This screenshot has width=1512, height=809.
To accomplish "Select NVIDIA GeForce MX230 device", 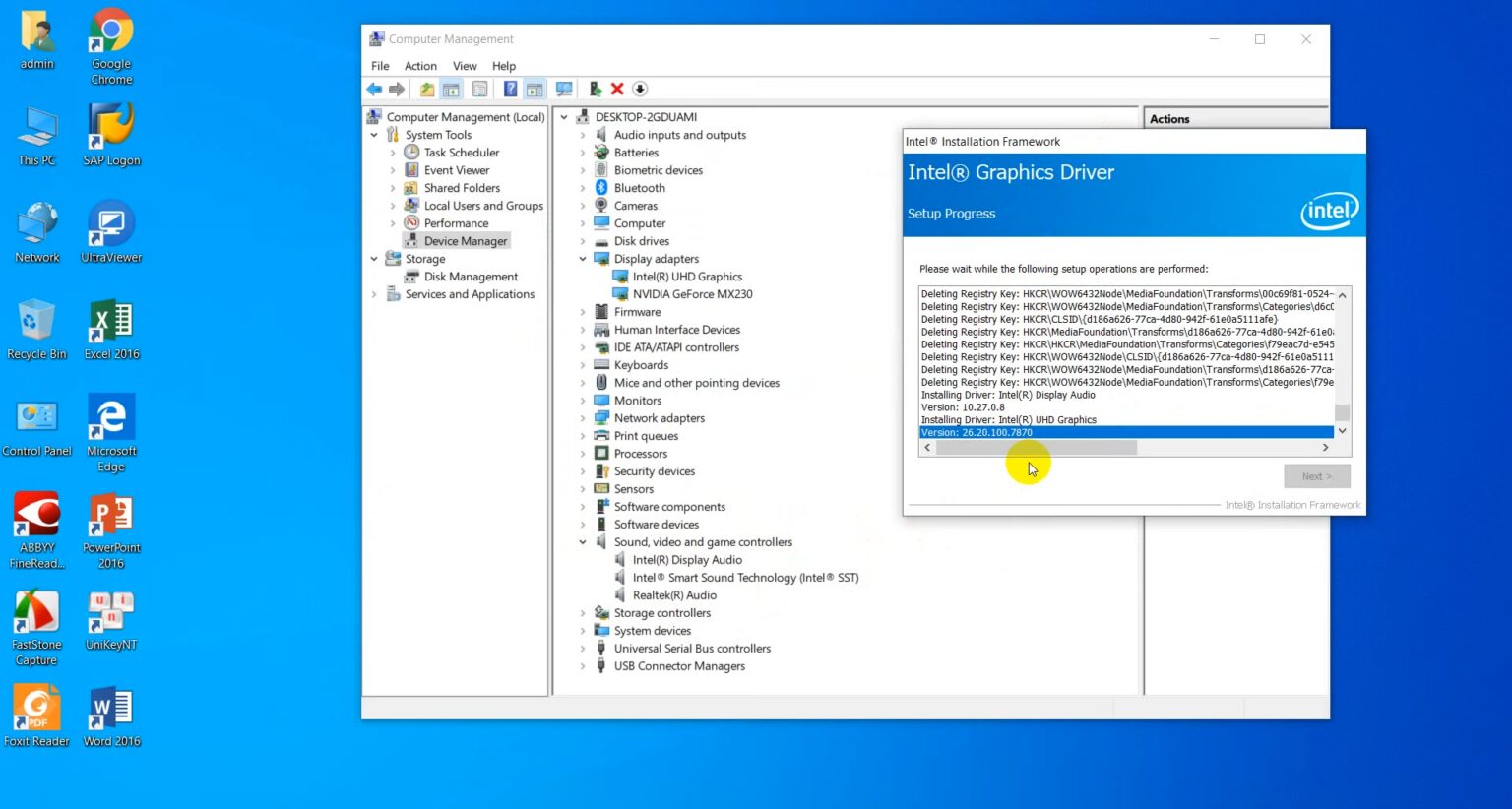I will (x=692, y=294).
